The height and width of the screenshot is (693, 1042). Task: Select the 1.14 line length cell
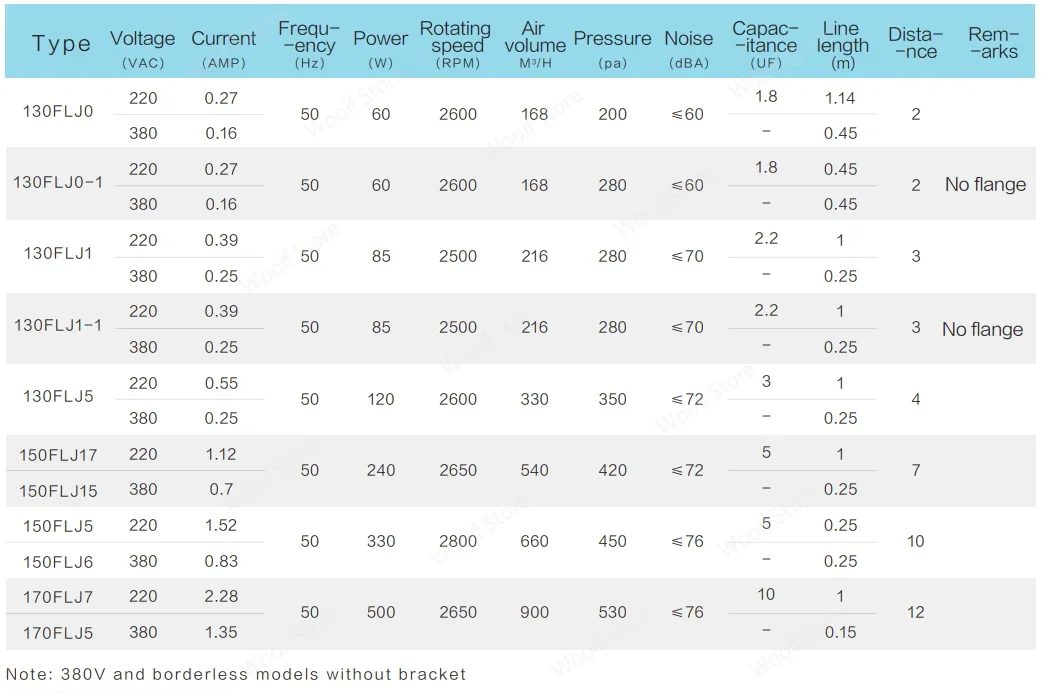[840, 98]
